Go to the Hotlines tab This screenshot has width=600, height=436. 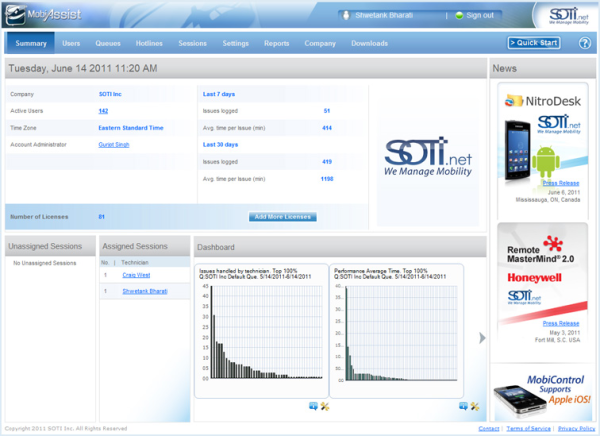tap(149, 44)
